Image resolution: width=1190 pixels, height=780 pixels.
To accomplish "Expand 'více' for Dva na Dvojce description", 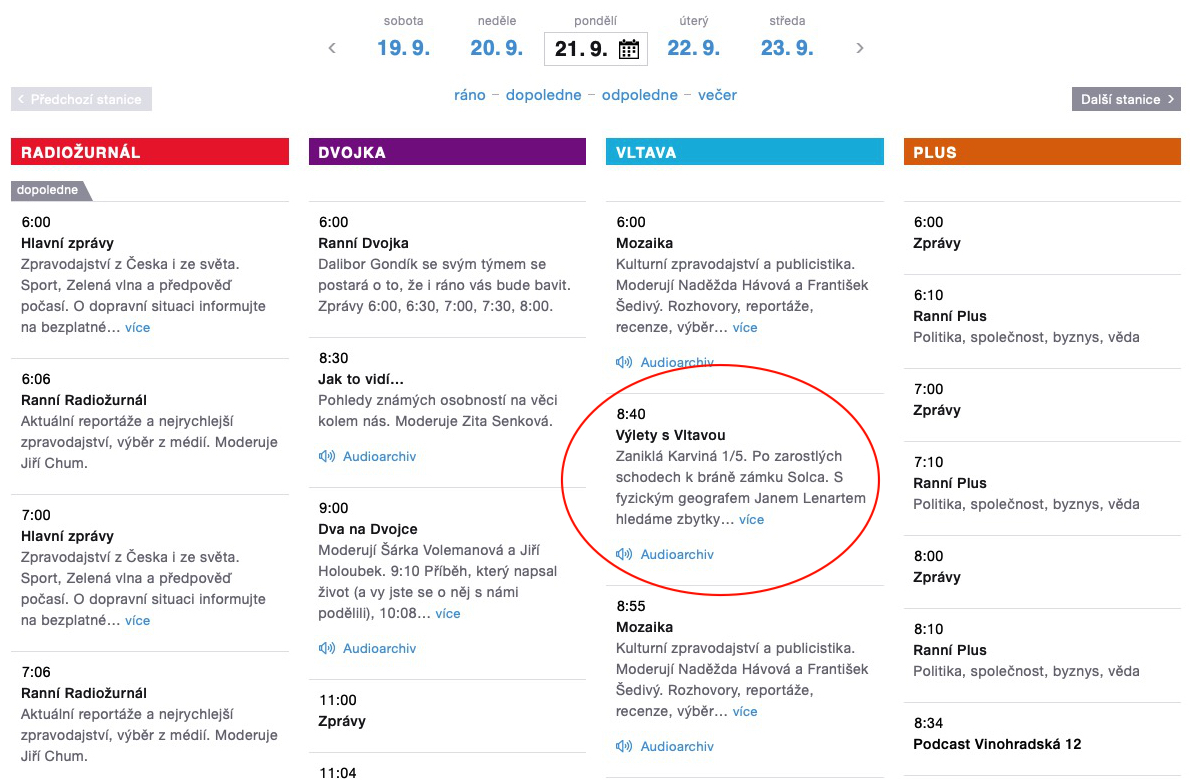I will 448,614.
